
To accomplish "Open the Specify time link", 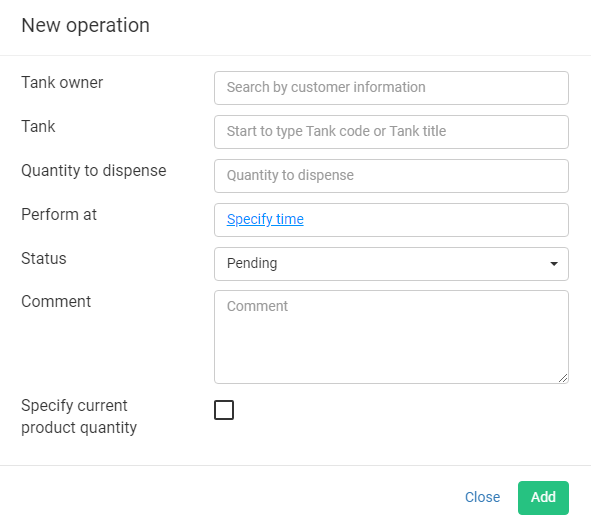I will pos(265,219).
